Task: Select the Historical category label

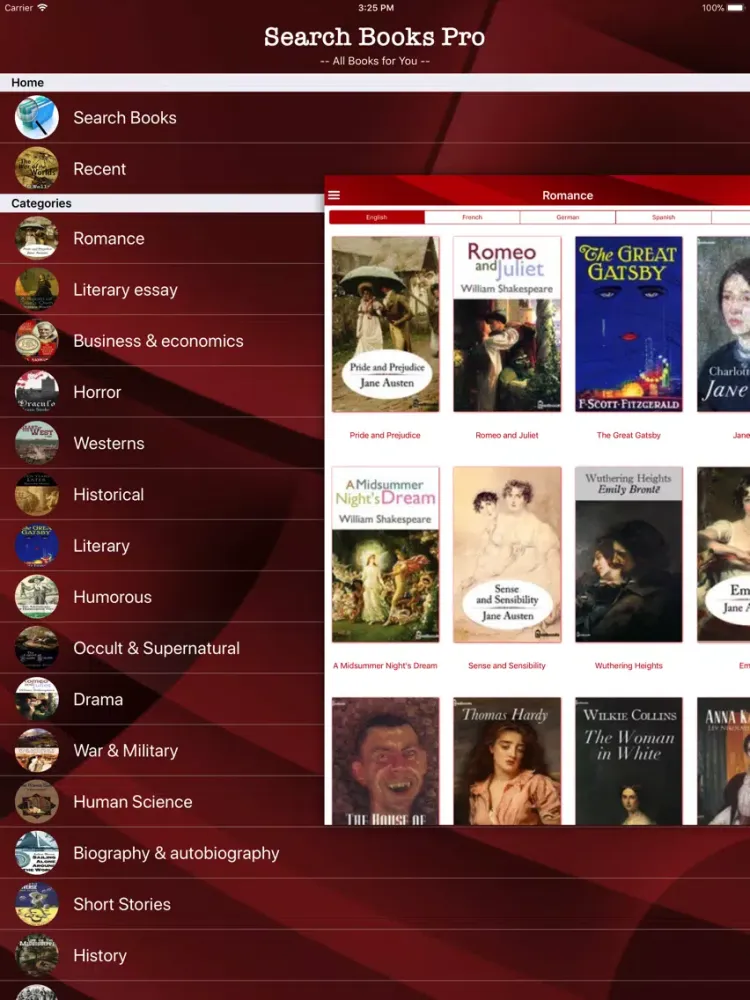Action: 108,494
